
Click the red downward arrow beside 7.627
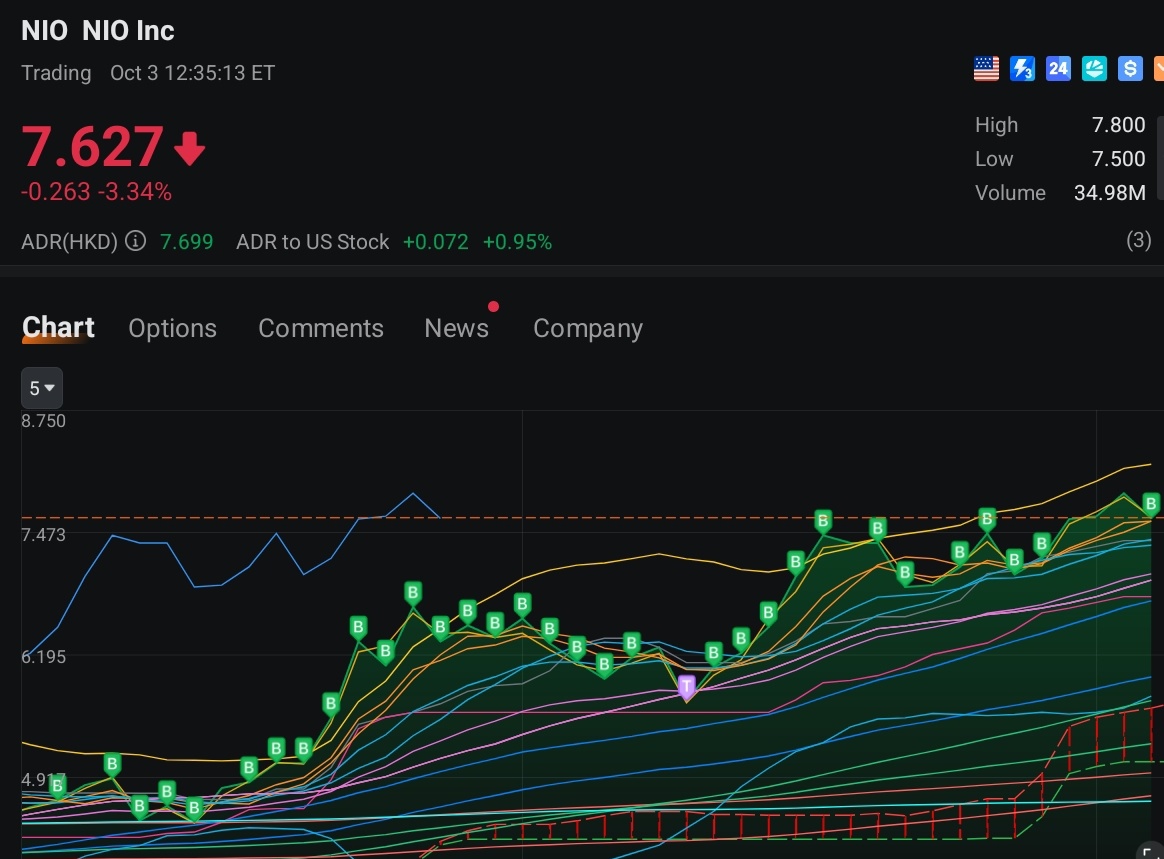(190, 148)
